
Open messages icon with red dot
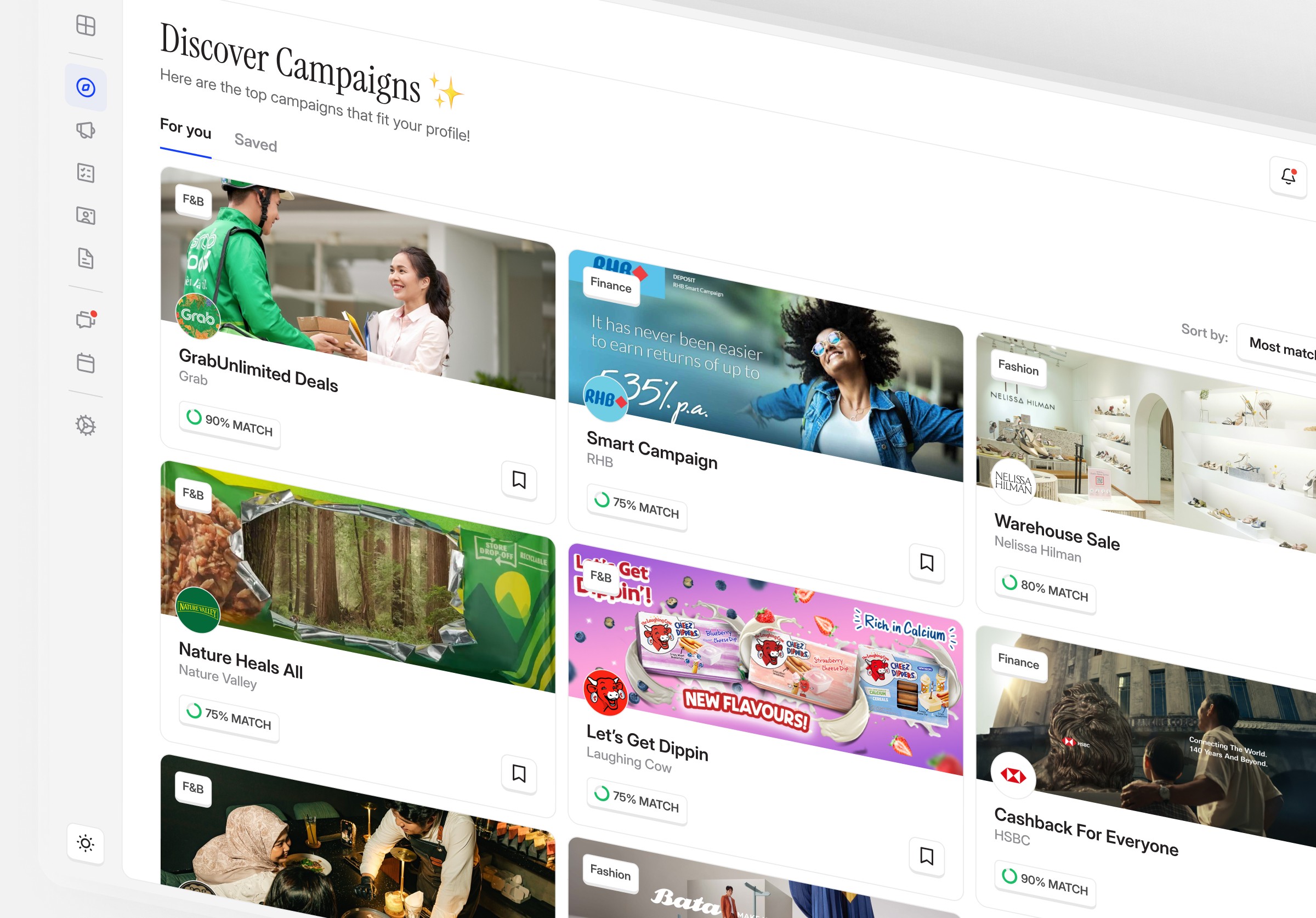pos(86,319)
